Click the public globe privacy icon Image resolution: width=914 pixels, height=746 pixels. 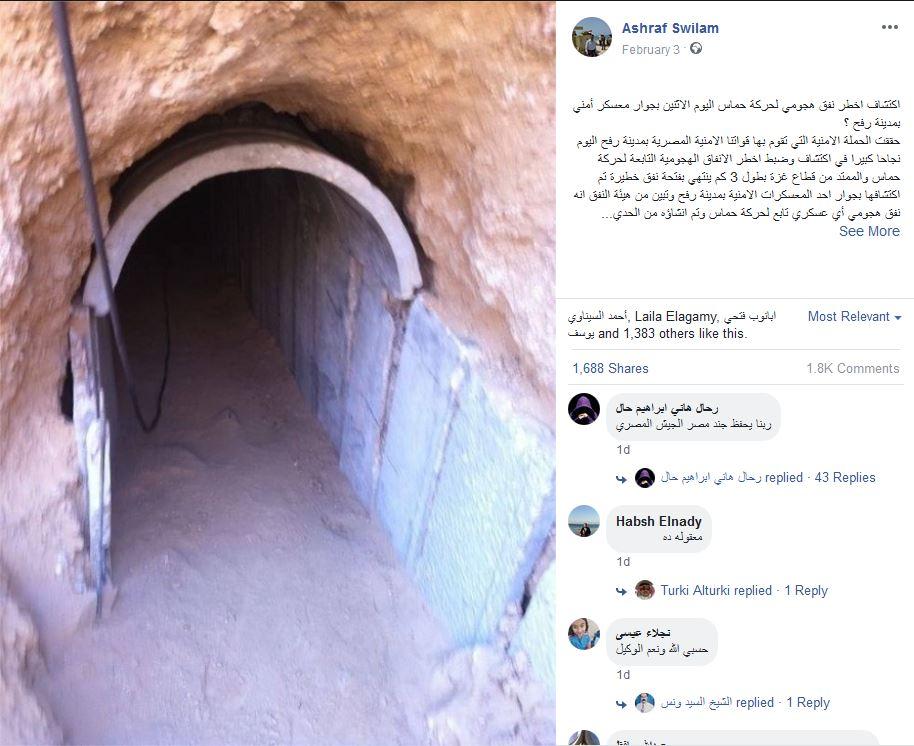(696, 49)
